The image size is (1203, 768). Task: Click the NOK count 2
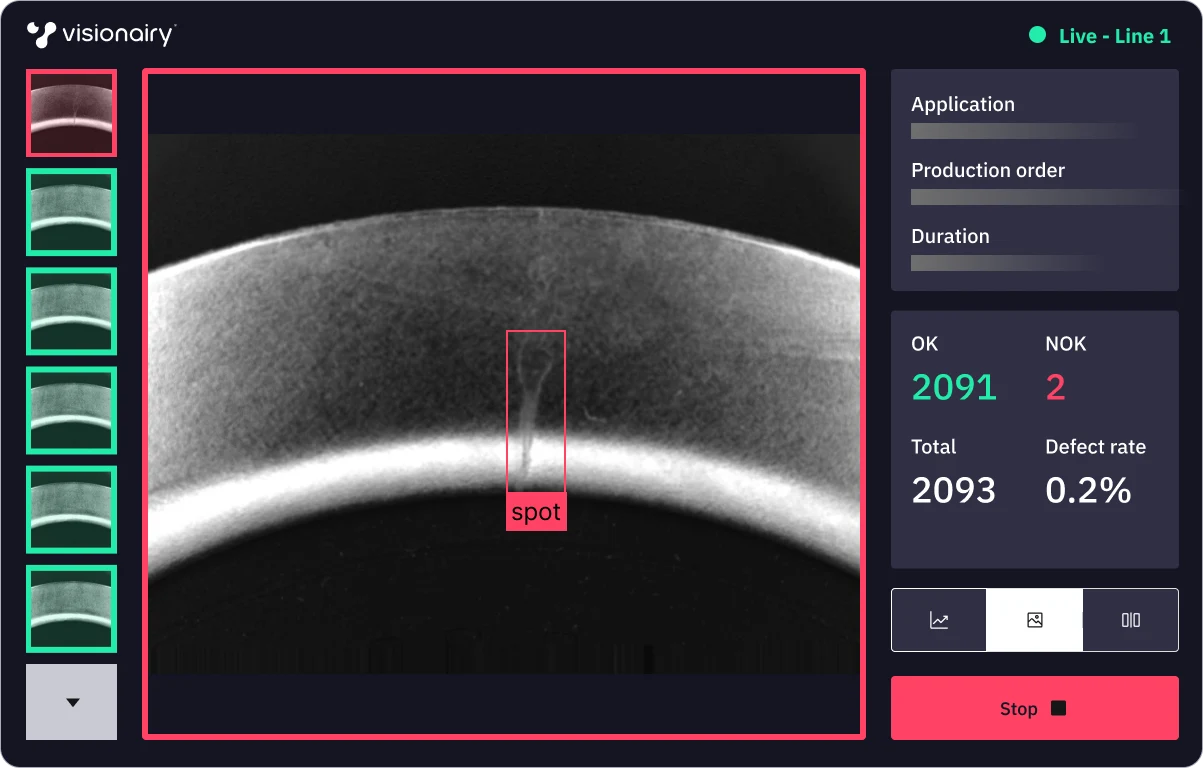point(1056,387)
